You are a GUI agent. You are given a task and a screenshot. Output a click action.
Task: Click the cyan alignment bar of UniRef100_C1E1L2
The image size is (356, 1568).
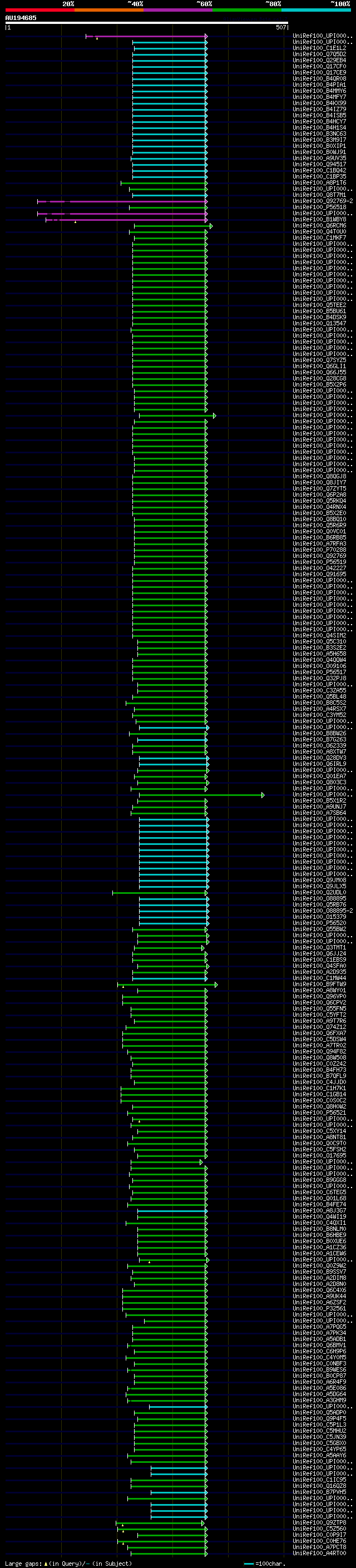coord(170,49)
